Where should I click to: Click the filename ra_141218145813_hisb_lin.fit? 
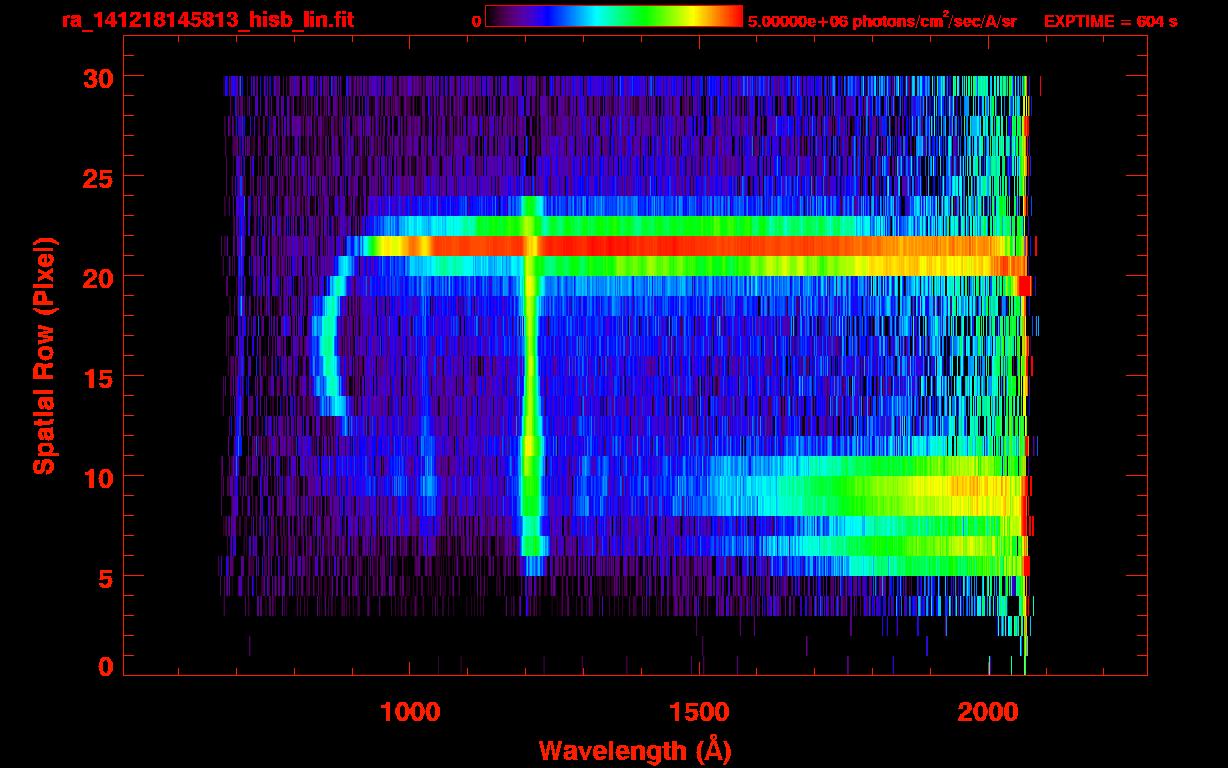pyautogui.click(x=208, y=19)
